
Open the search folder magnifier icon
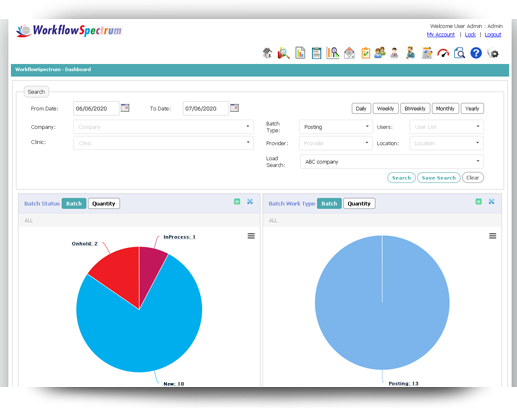pos(283,53)
